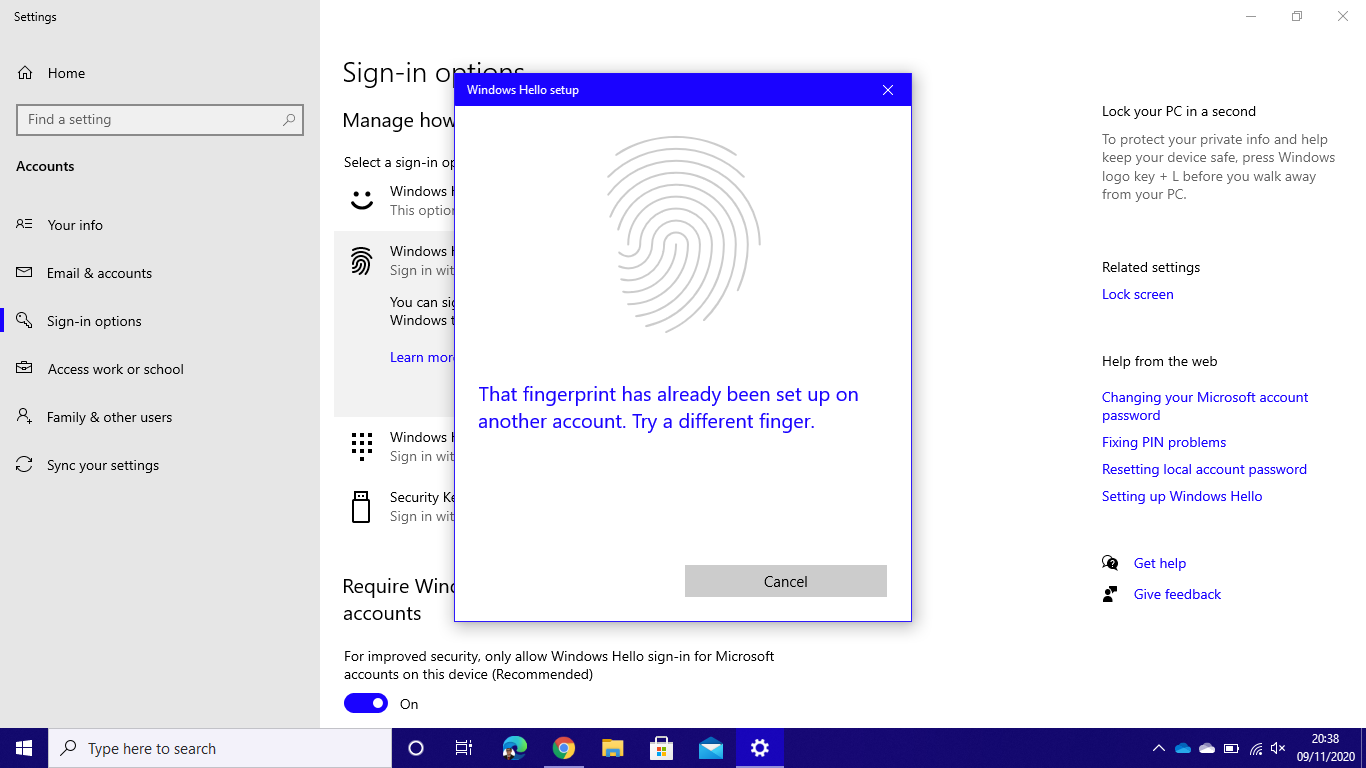Click the Get help chat icon

tap(1110, 563)
